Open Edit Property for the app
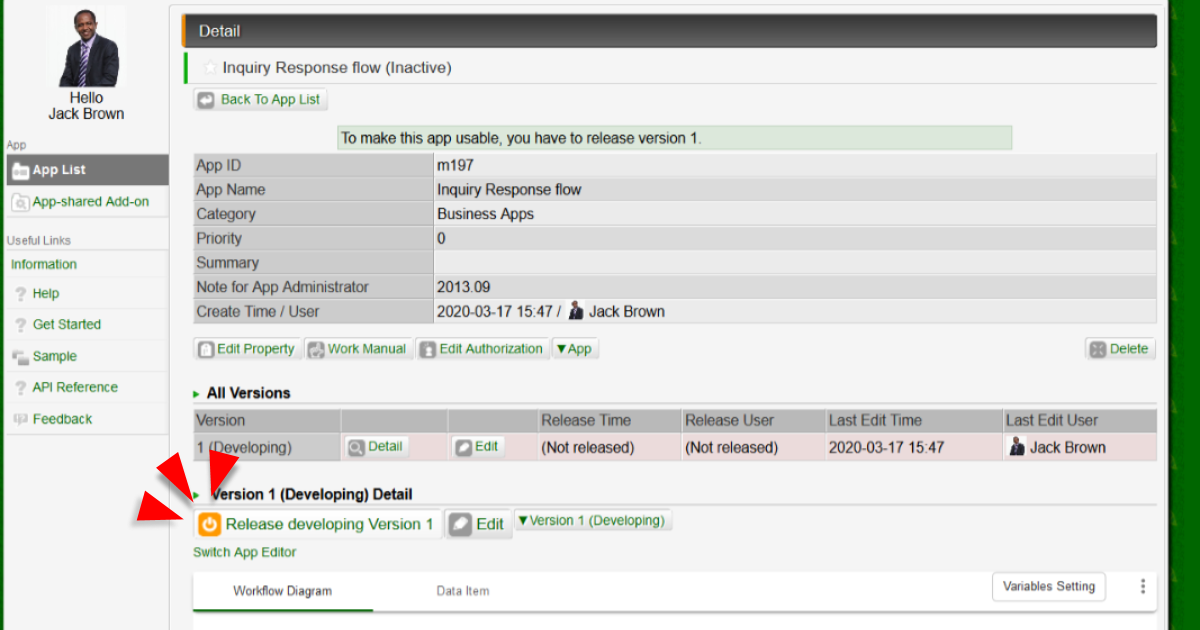 tap(247, 349)
